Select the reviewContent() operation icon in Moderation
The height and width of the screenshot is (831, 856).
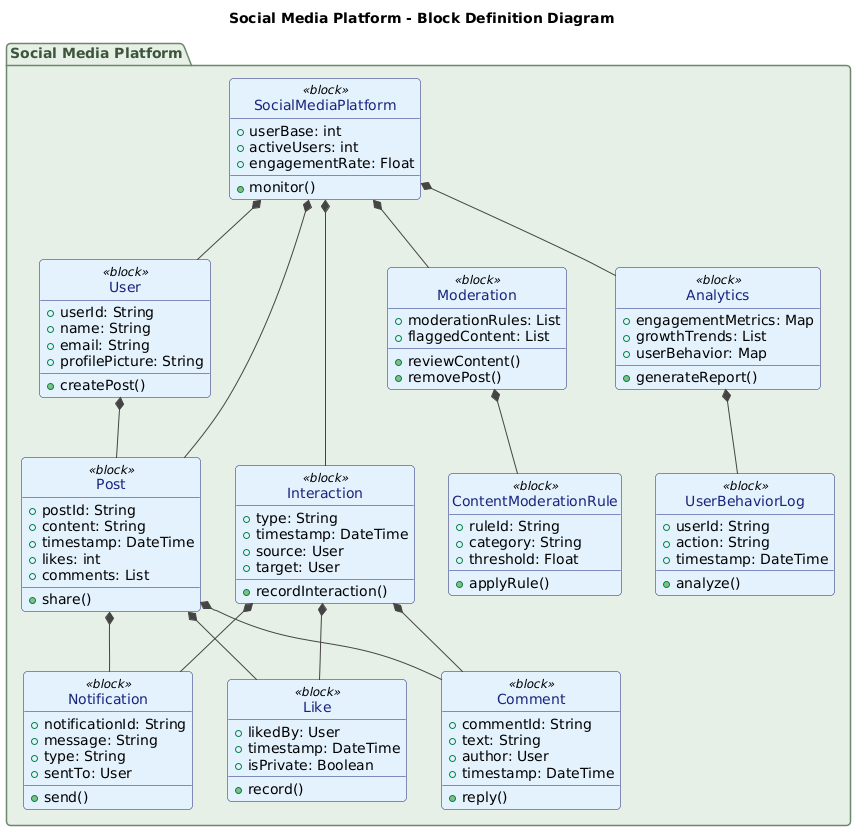(398, 361)
